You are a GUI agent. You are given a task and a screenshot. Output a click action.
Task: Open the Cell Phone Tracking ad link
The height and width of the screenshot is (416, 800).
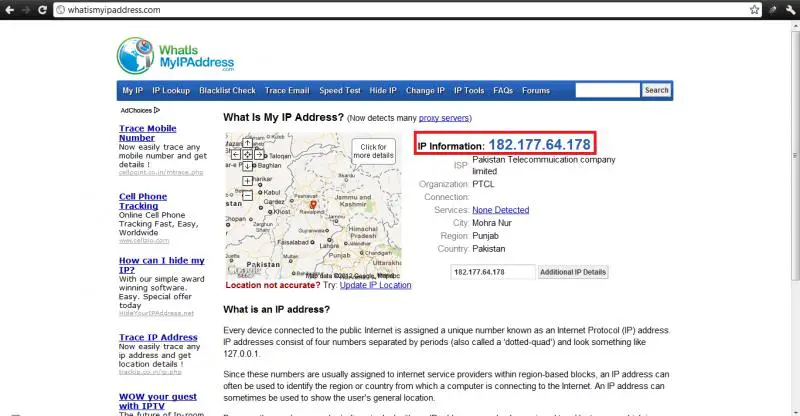pos(143,201)
